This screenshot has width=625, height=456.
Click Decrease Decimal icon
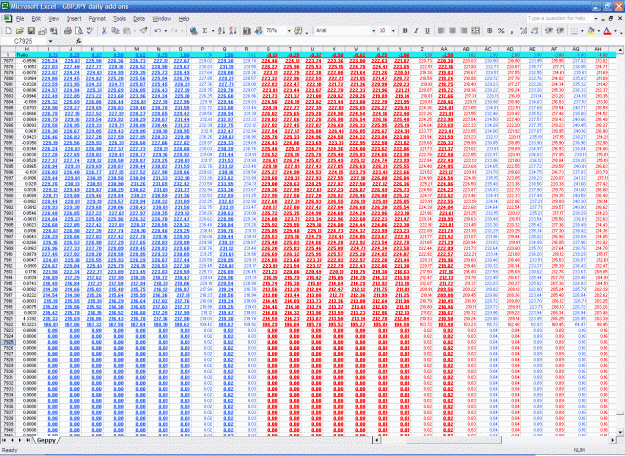(535, 31)
